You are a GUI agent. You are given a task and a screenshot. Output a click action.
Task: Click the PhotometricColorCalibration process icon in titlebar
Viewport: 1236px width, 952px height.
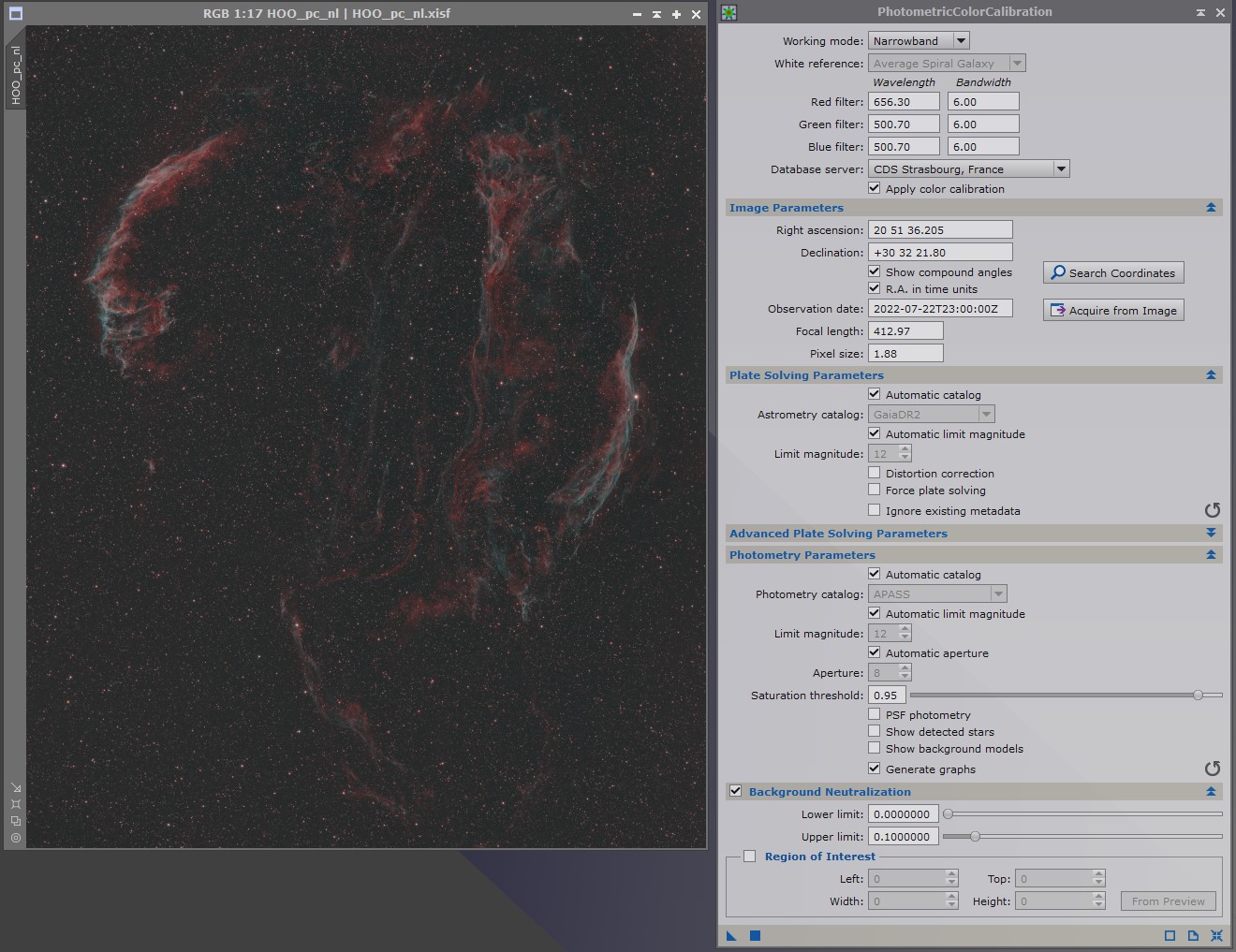728,12
